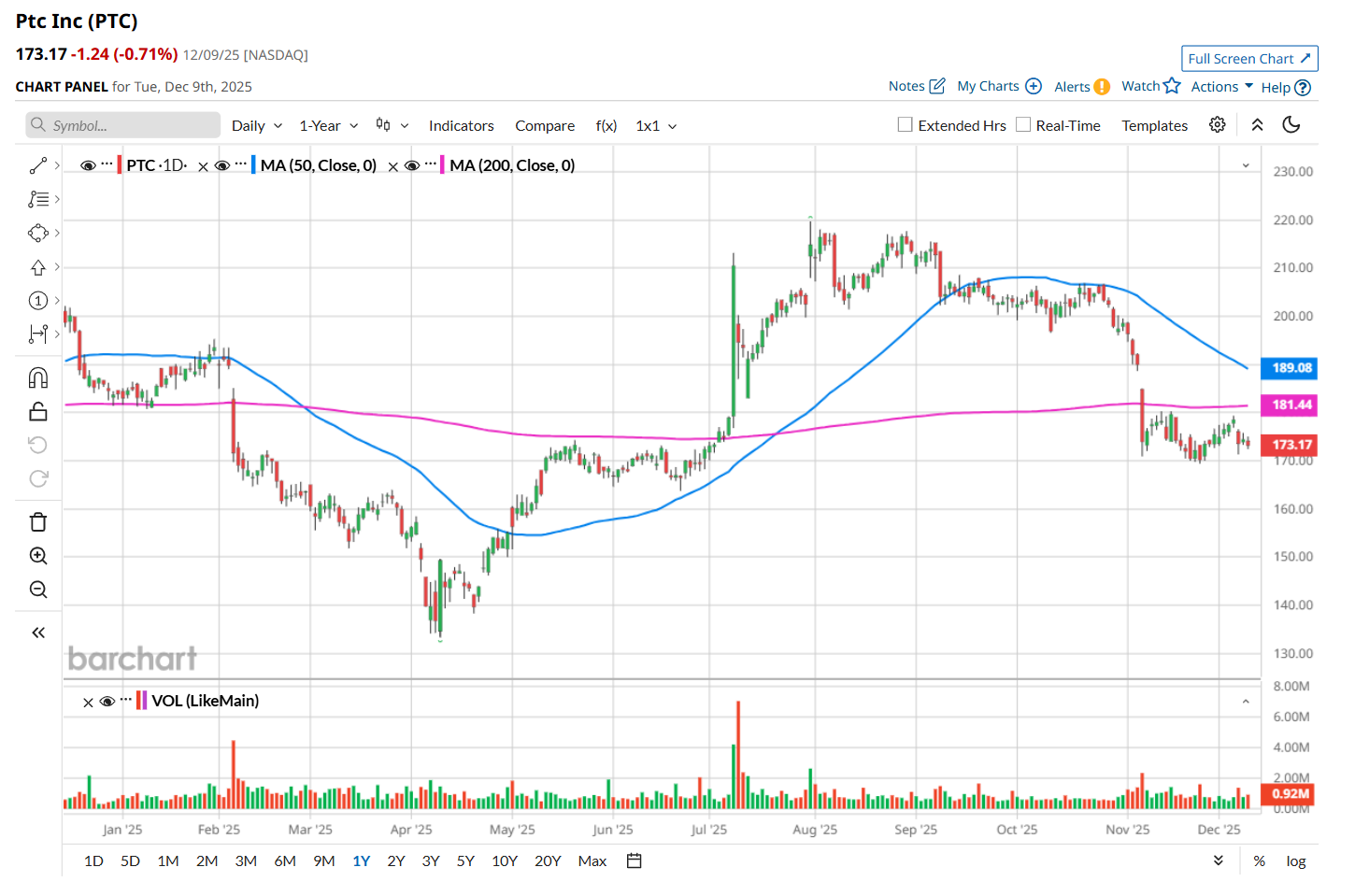This screenshot has height=896, width=1355.
Task: Hide the MA (50, Close, 0) indicator
Action: [x=222, y=165]
